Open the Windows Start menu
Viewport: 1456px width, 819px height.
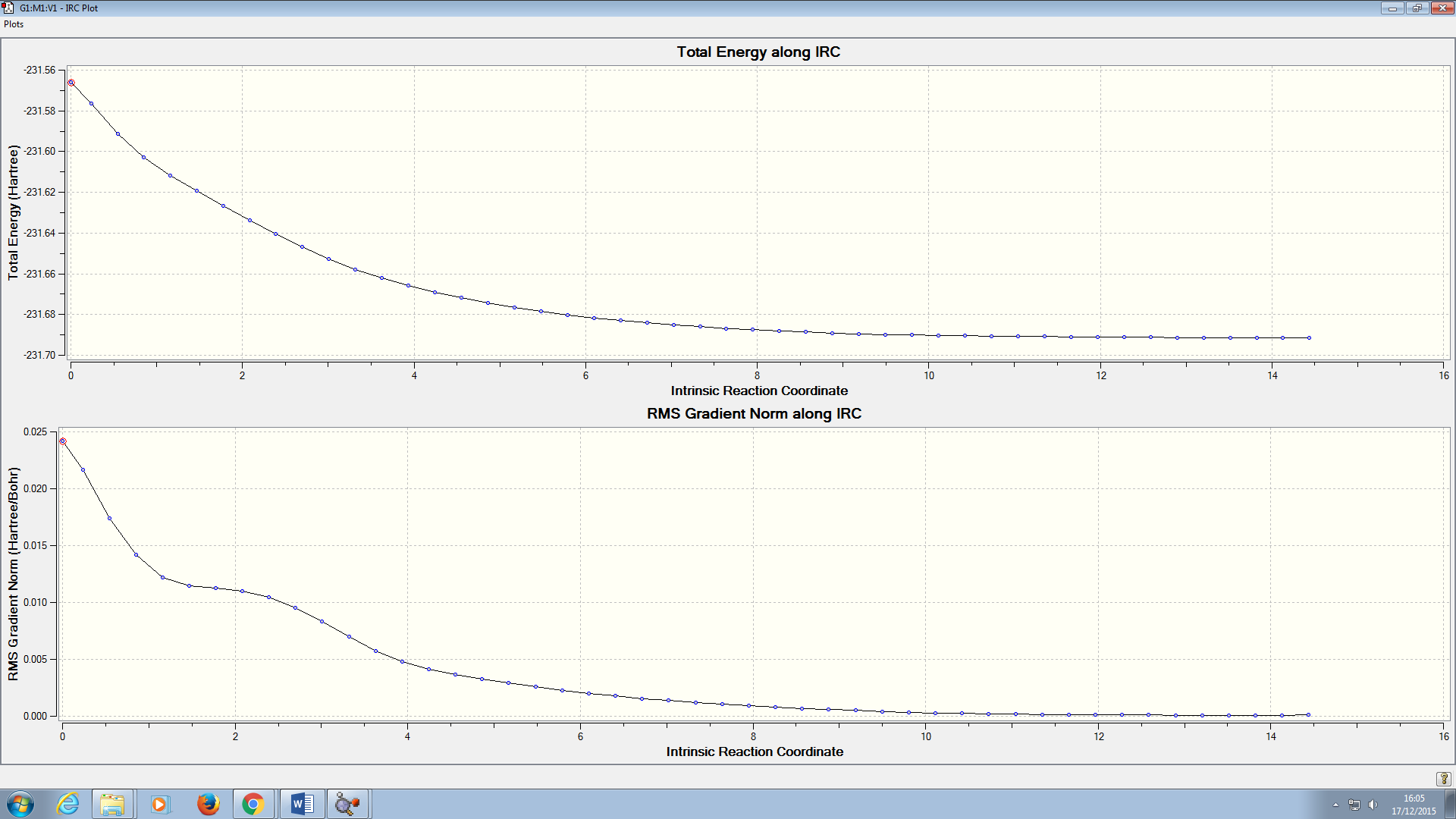click(20, 804)
